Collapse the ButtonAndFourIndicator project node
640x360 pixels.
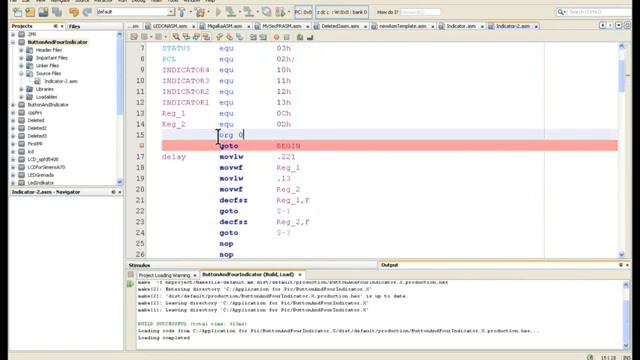pyautogui.click(x=13, y=42)
